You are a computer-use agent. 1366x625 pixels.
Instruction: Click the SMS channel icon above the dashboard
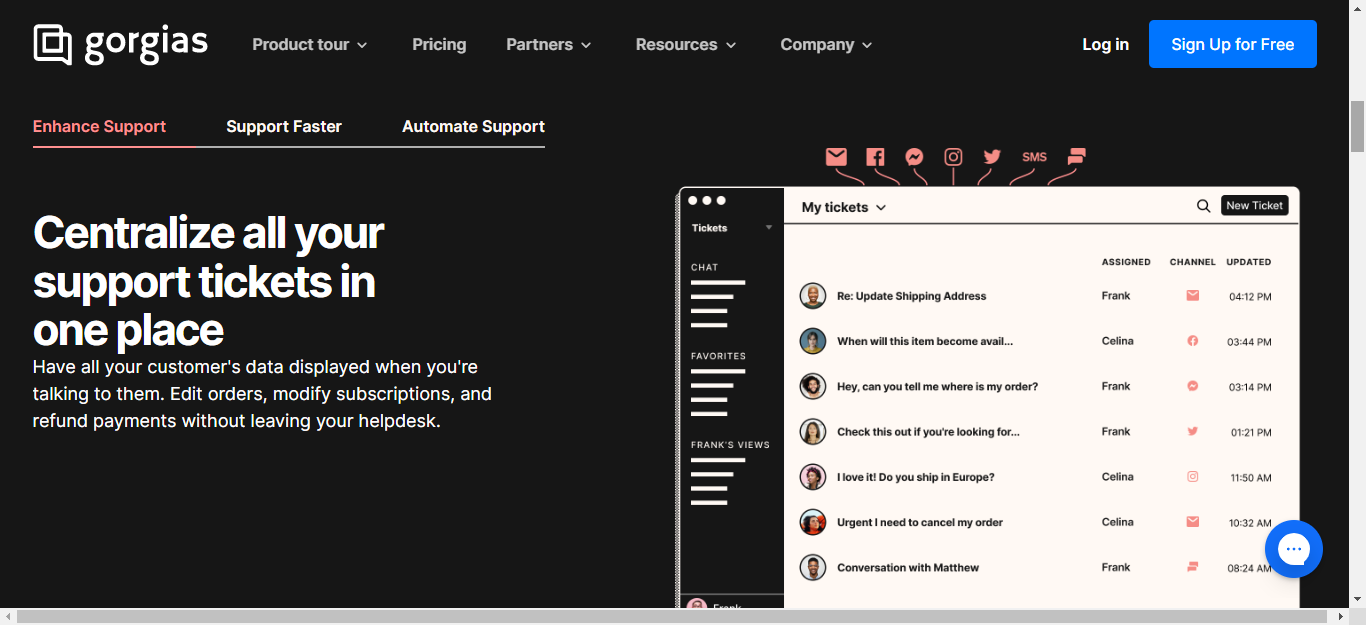click(x=1034, y=157)
